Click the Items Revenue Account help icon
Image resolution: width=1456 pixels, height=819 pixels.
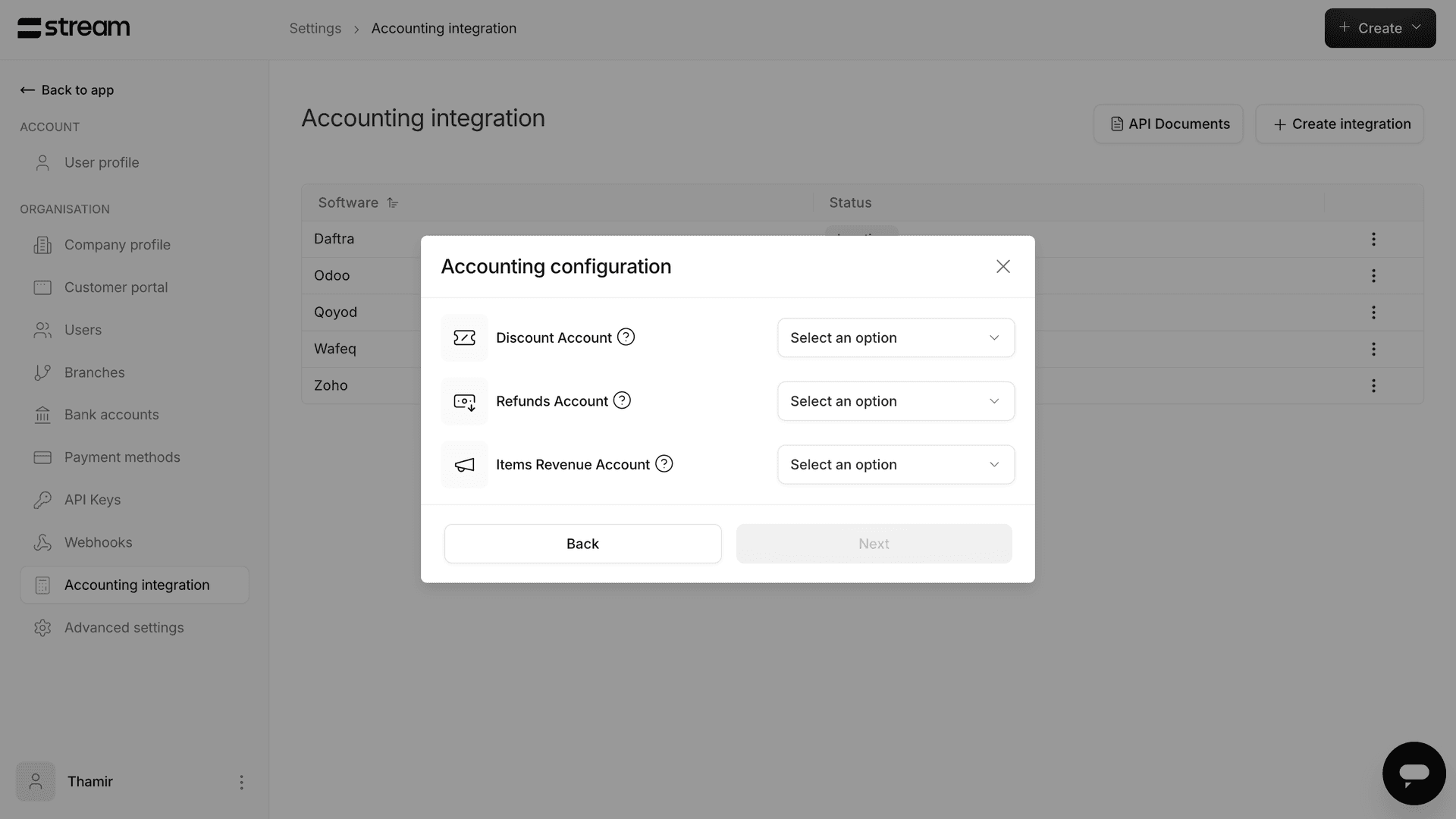(664, 463)
